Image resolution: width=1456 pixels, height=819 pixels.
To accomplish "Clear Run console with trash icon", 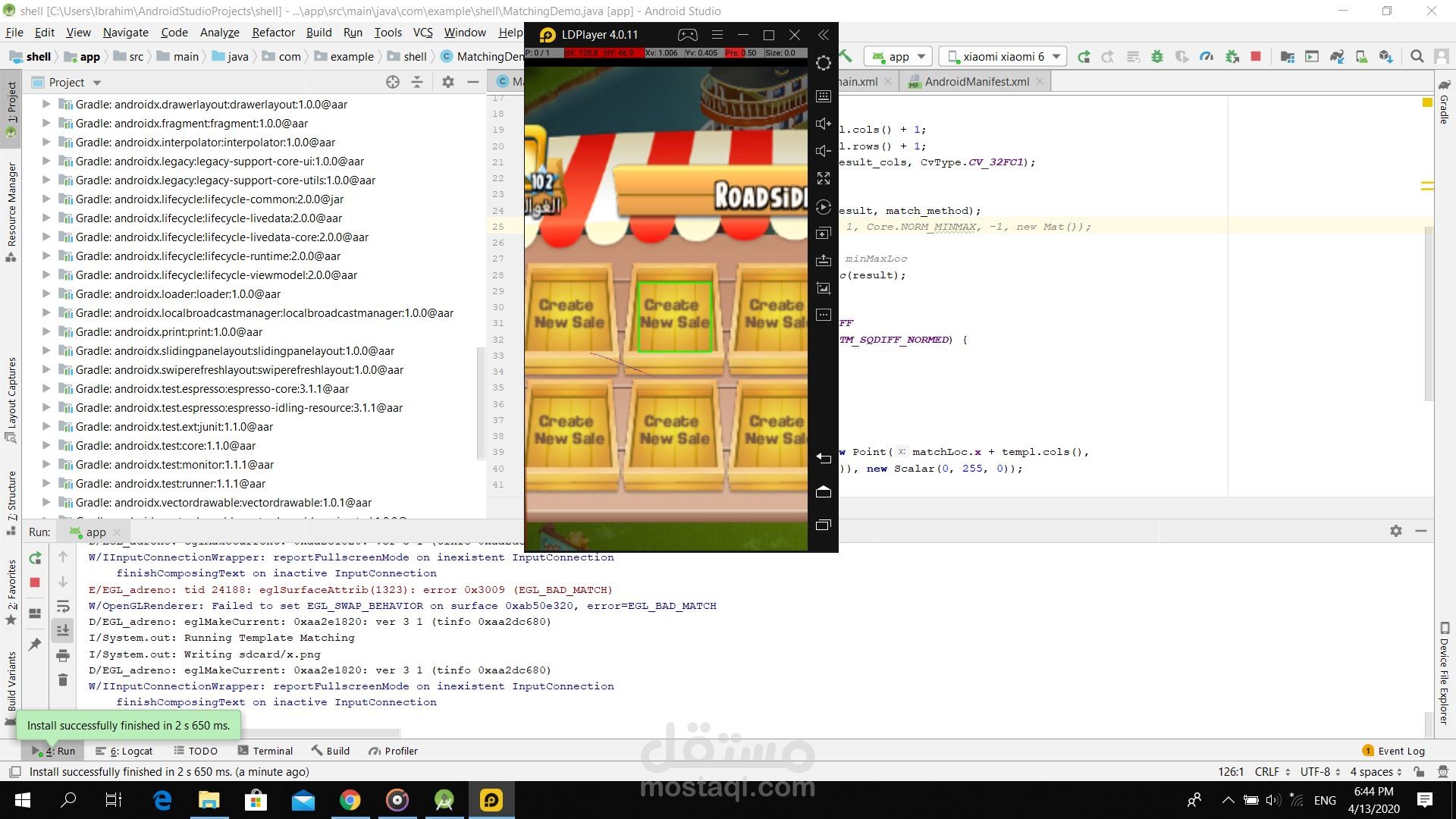I will point(63,679).
